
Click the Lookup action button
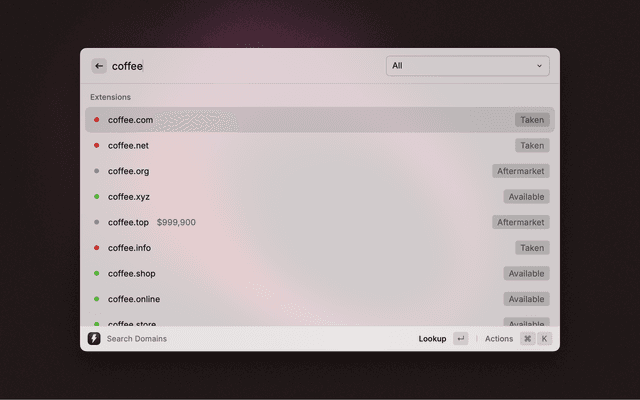(x=432, y=339)
